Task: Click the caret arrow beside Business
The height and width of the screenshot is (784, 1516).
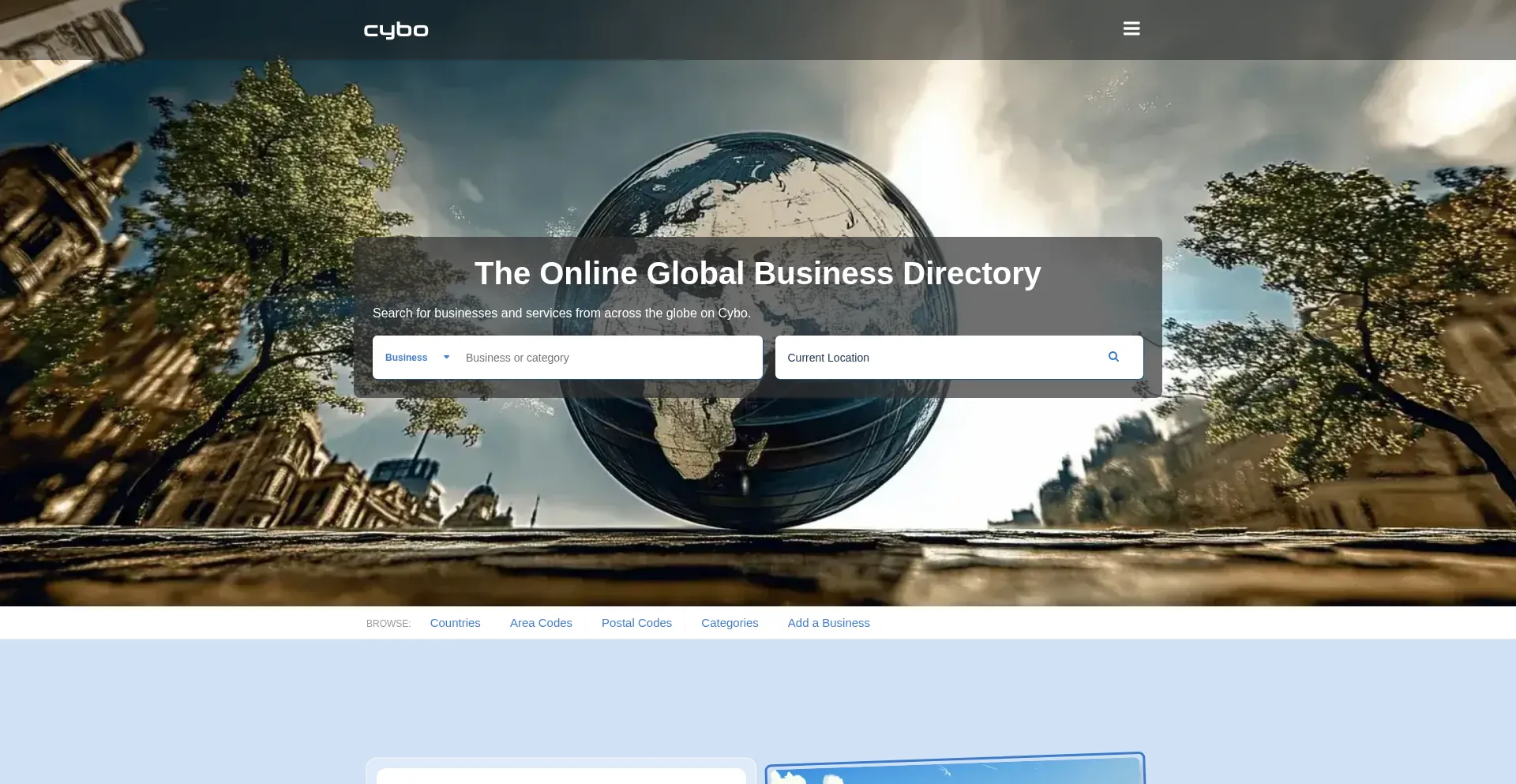Action: click(x=446, y=358)
